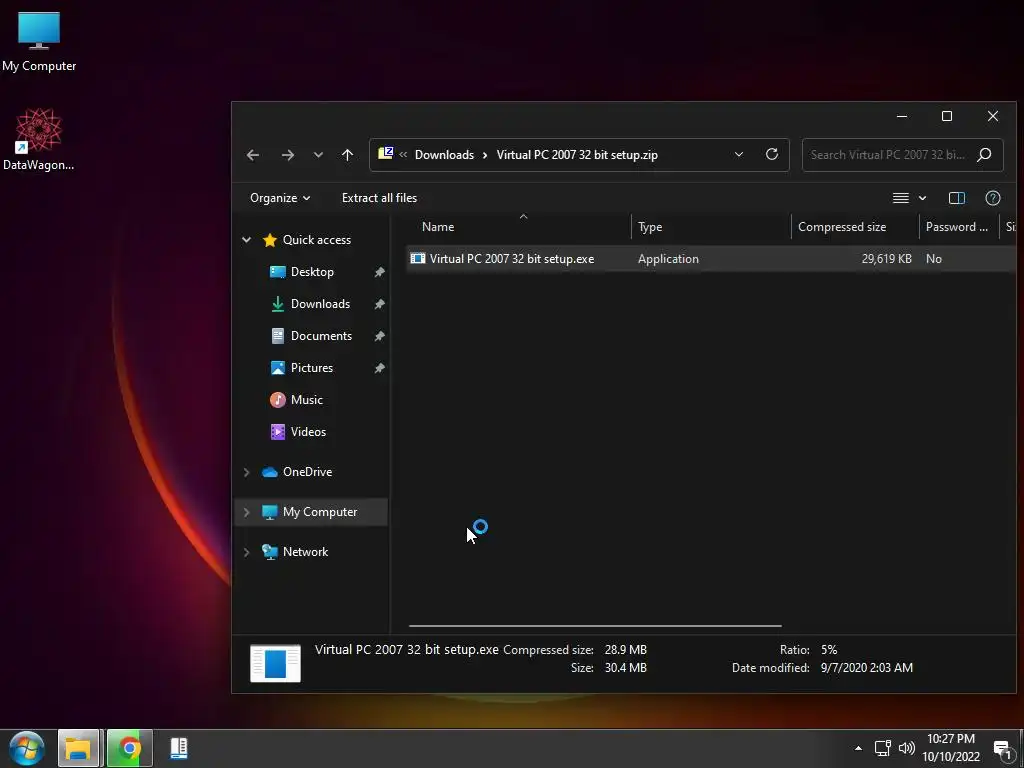Show hidden system tray icons
The height and width of the screenshot is (768, 1024).
[x=858, y=748]
